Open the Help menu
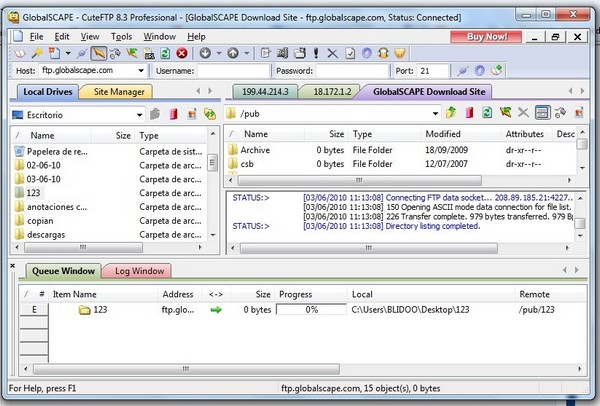Screen dimensions: 600x406 coord(196,37)
